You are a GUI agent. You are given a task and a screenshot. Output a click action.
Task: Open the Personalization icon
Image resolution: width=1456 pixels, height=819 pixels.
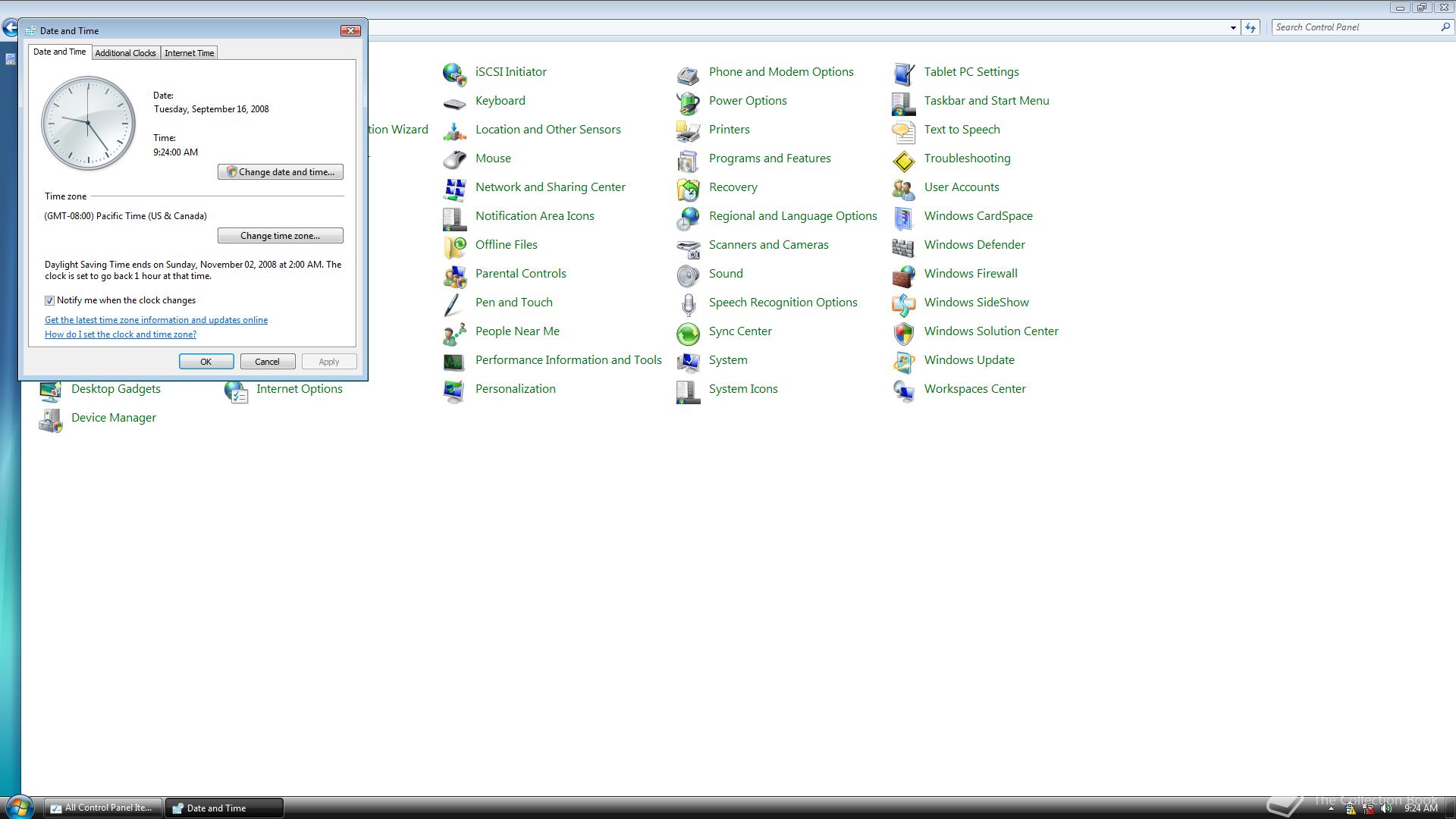pos(454,390)
